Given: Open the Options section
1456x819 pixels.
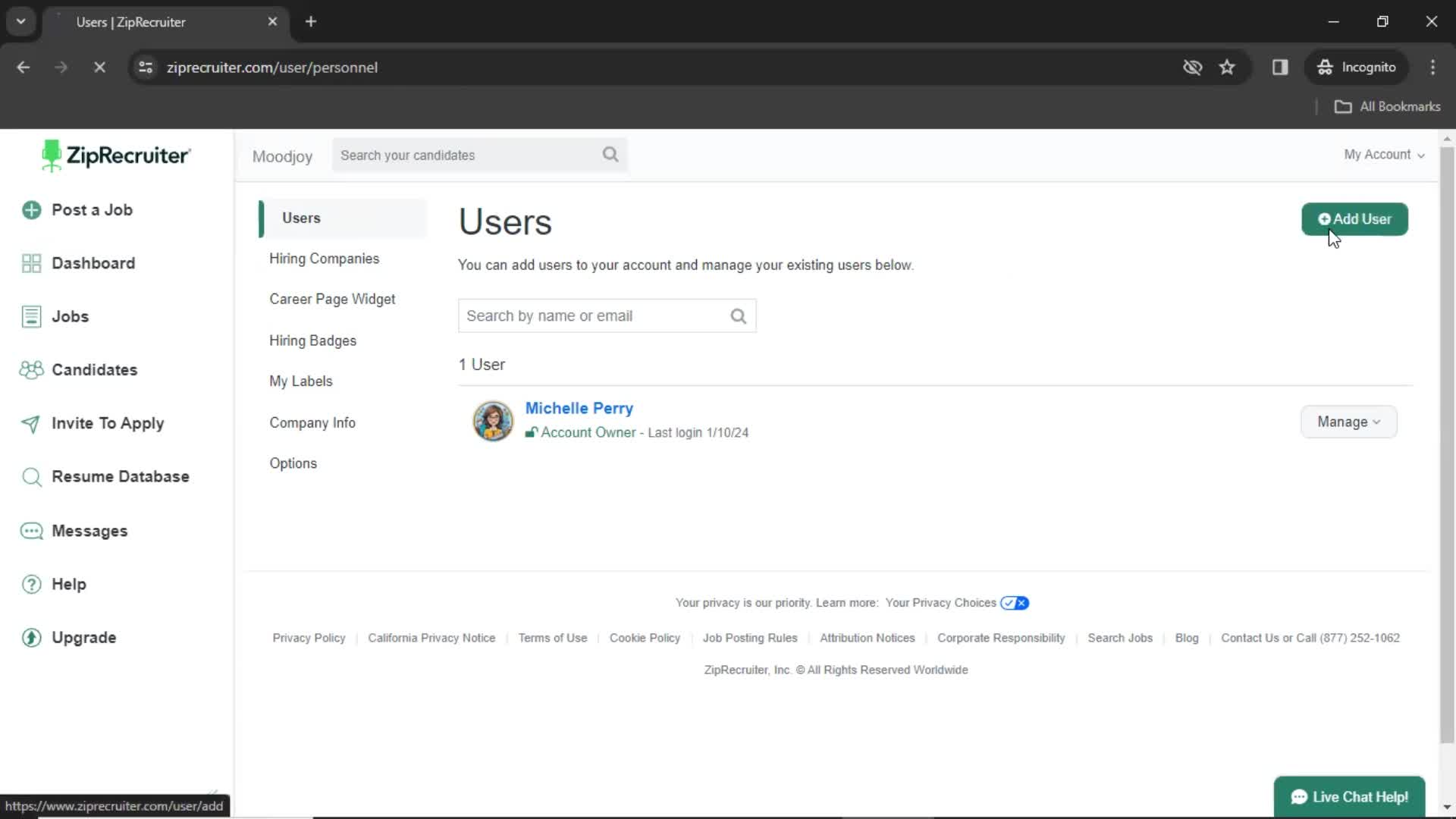Looking at the screenshot, I should 293,463.
